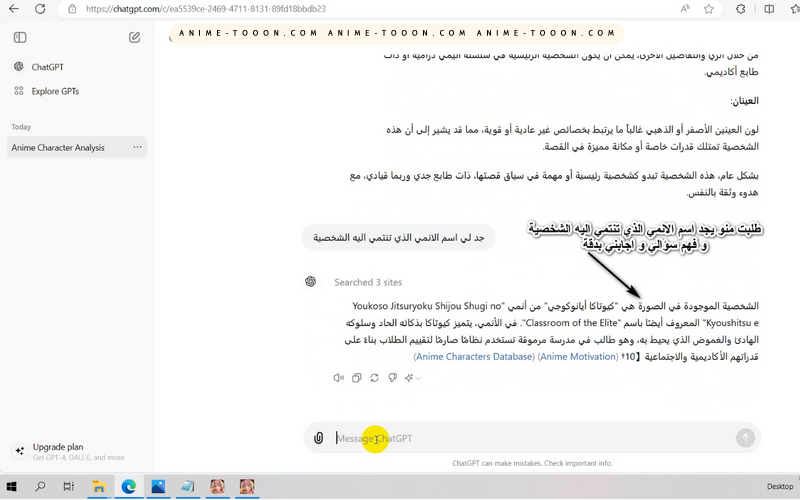This screenshot has width=800, height=500.
Task: Open File Explorer from the taskbar
Action: point(98,487)
